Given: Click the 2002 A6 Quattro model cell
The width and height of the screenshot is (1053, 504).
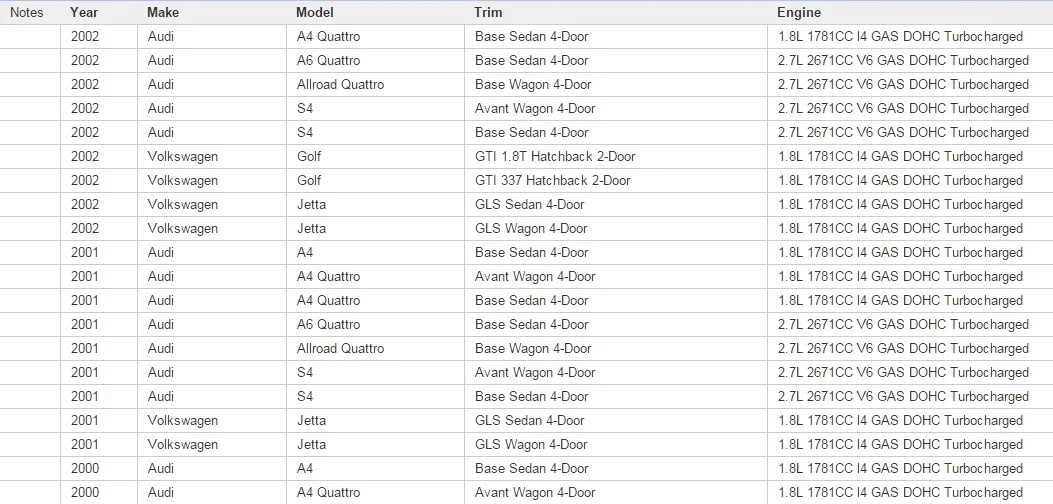Looking at the screenshot, I should point(375,60).
